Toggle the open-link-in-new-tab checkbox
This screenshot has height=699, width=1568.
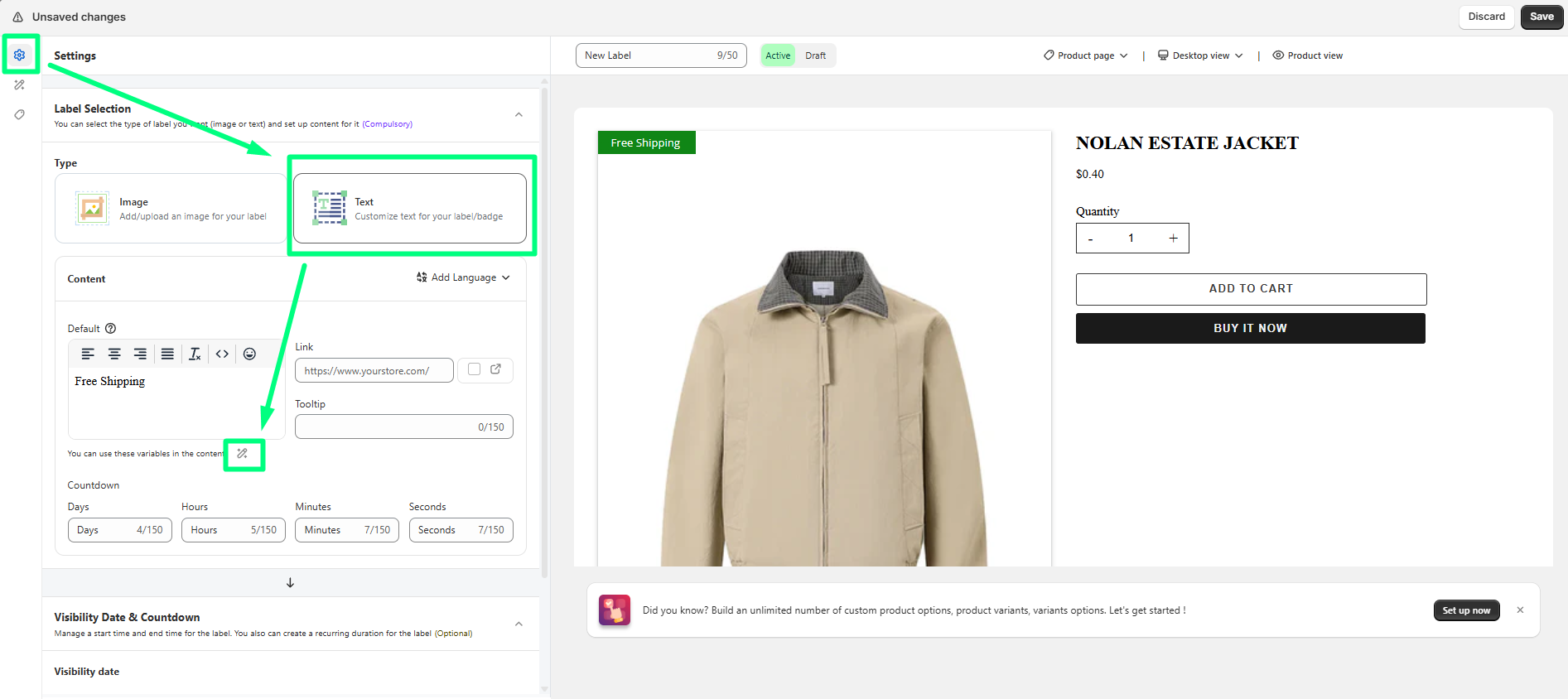474,369
